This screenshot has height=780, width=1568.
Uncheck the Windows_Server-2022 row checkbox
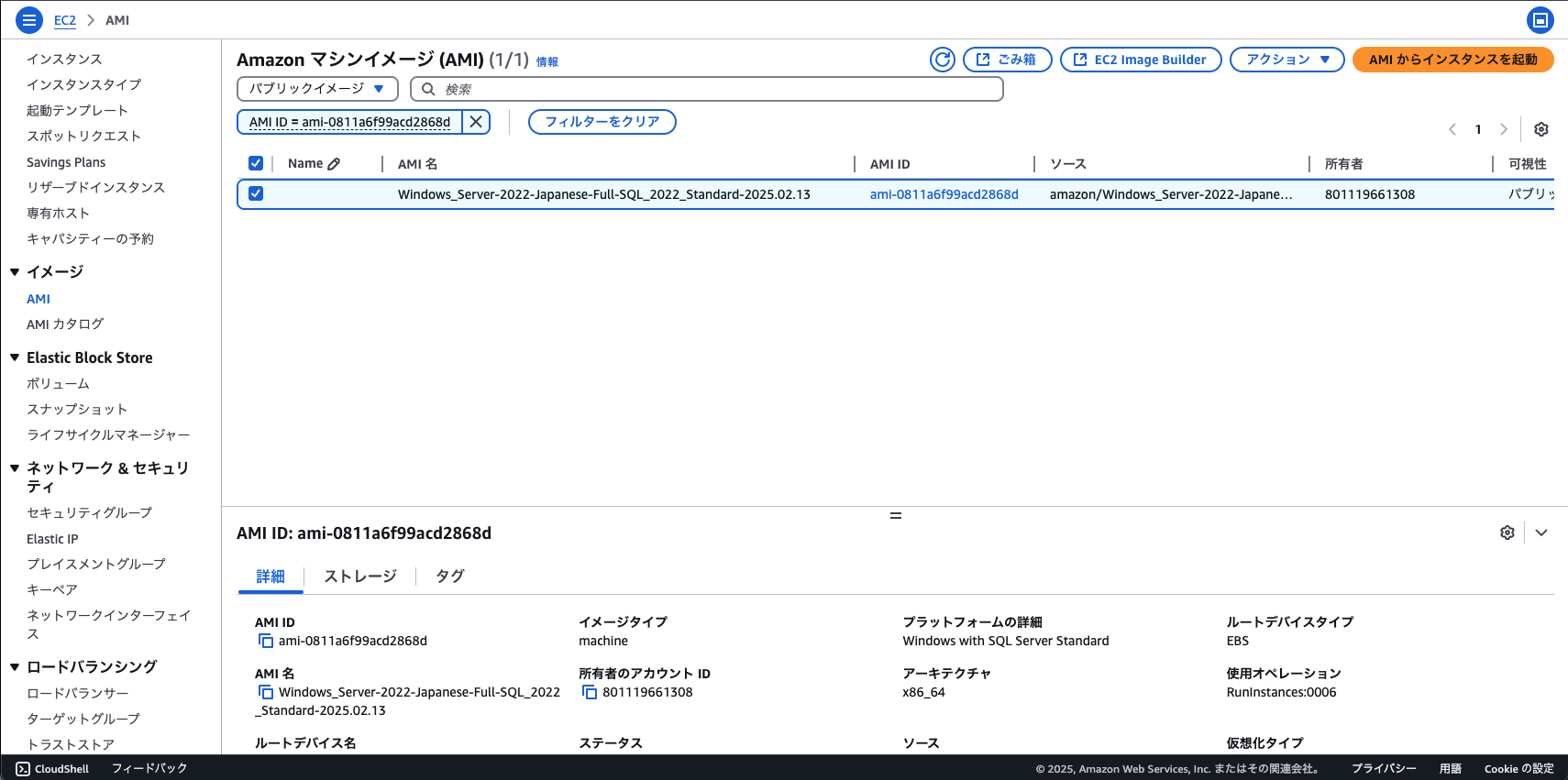point(256,193)
